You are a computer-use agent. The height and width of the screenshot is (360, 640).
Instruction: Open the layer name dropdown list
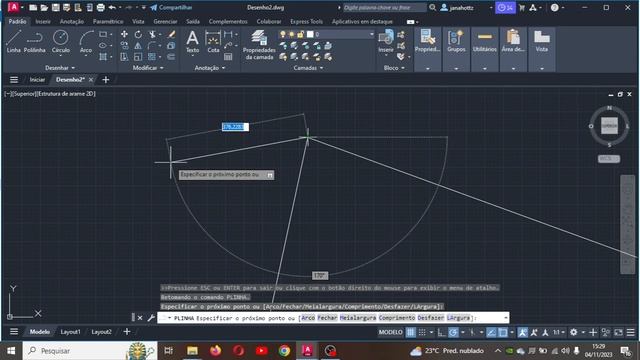(x=371, y=35)
